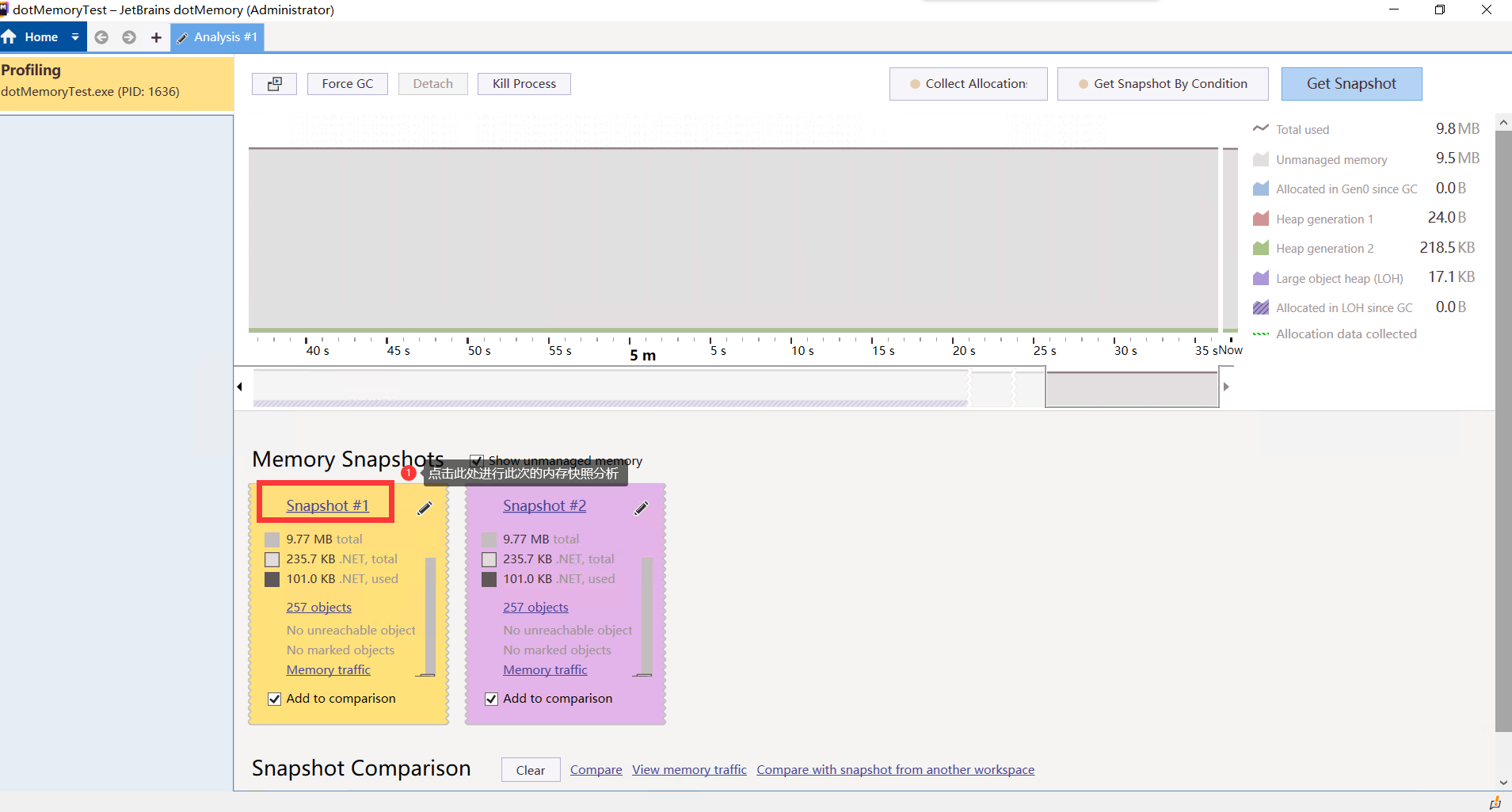Switch to the Analysis #1 tab

[217, 37]
